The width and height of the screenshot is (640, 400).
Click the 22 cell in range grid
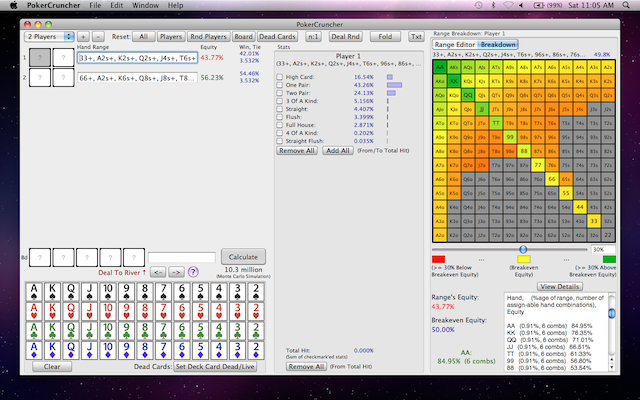[x=608, y=235]
